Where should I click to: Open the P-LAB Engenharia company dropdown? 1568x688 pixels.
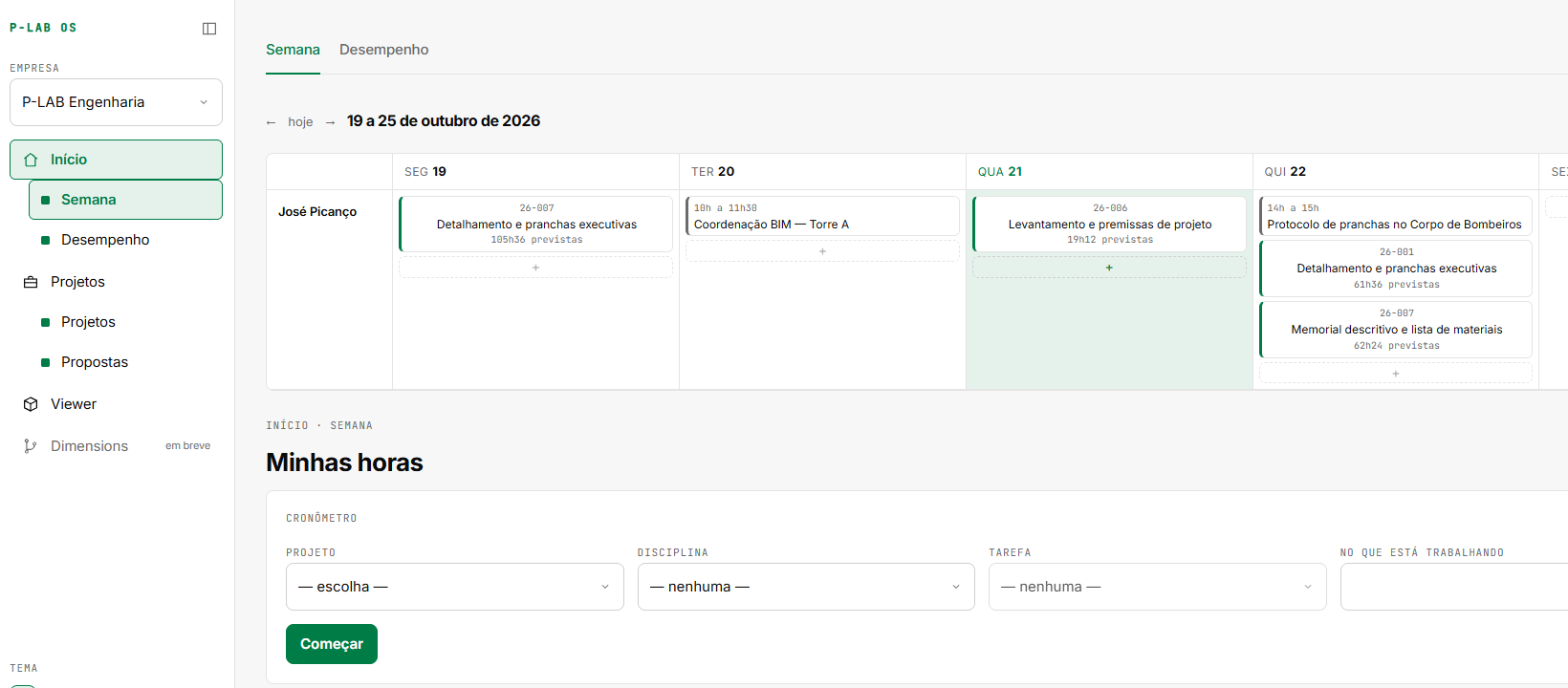point(116,102)
